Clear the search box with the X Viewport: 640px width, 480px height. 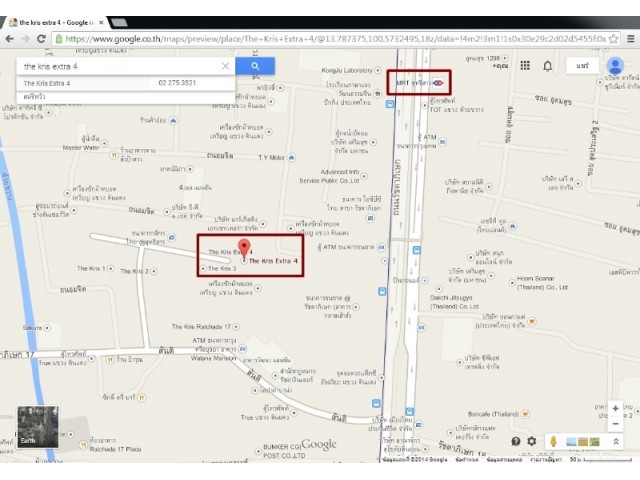[225, 66]
